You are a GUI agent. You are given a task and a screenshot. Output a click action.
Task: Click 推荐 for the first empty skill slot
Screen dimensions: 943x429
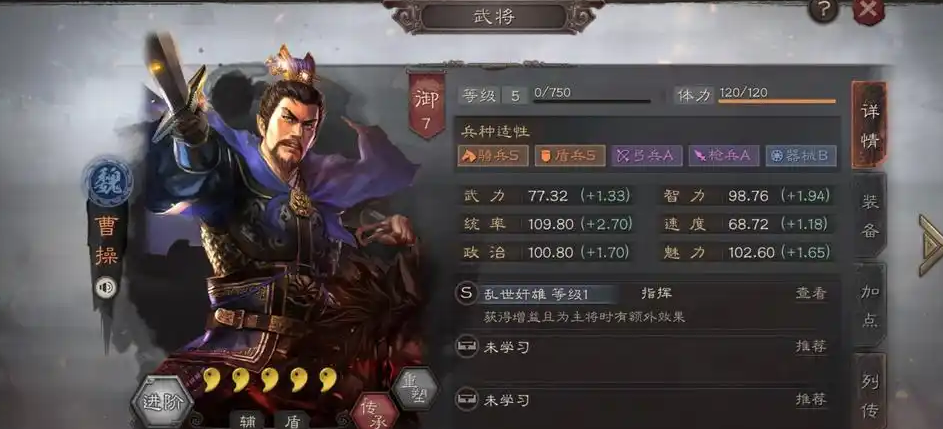[811, 347]
